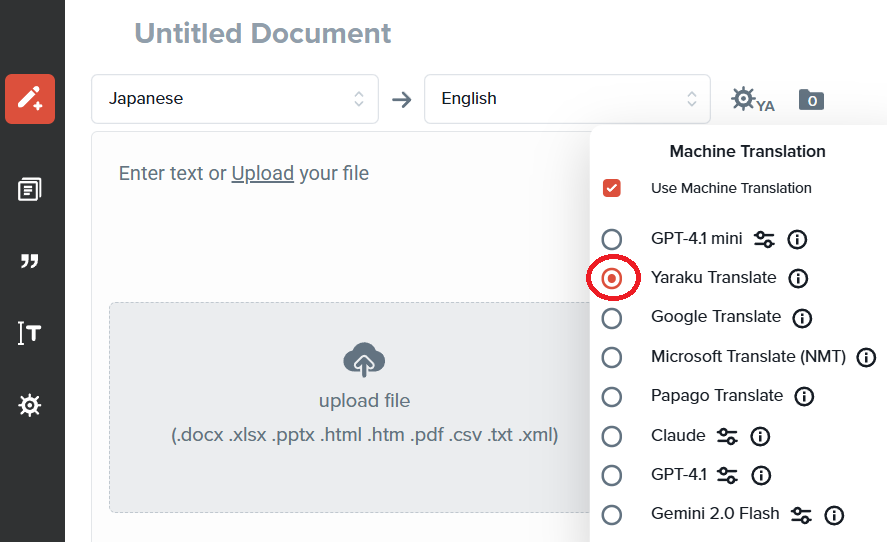
Task: Show info for Microsoft Translate (NMT)
Action: tap(866, 357)
